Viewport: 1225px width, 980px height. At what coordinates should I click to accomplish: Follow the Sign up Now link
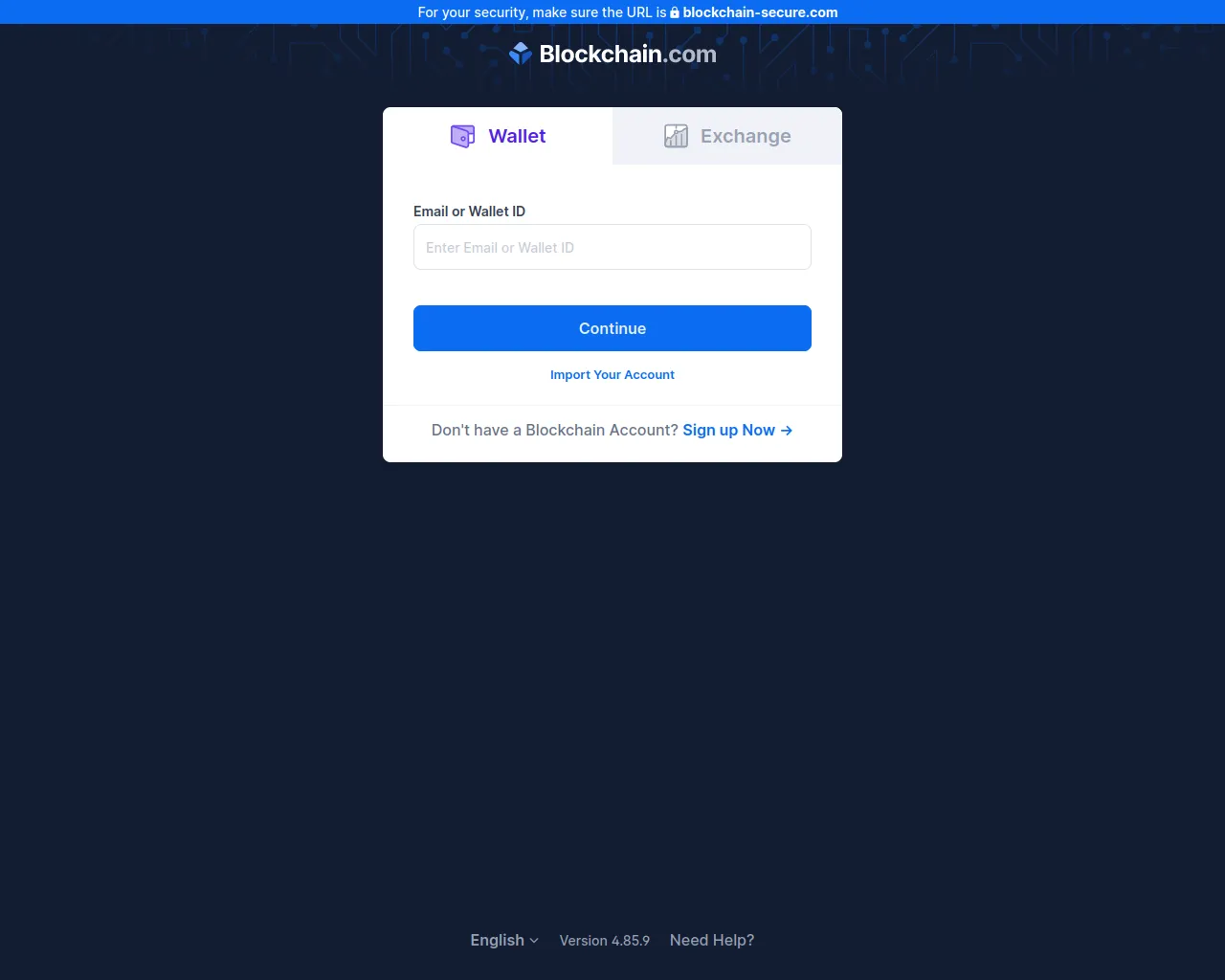738,431
